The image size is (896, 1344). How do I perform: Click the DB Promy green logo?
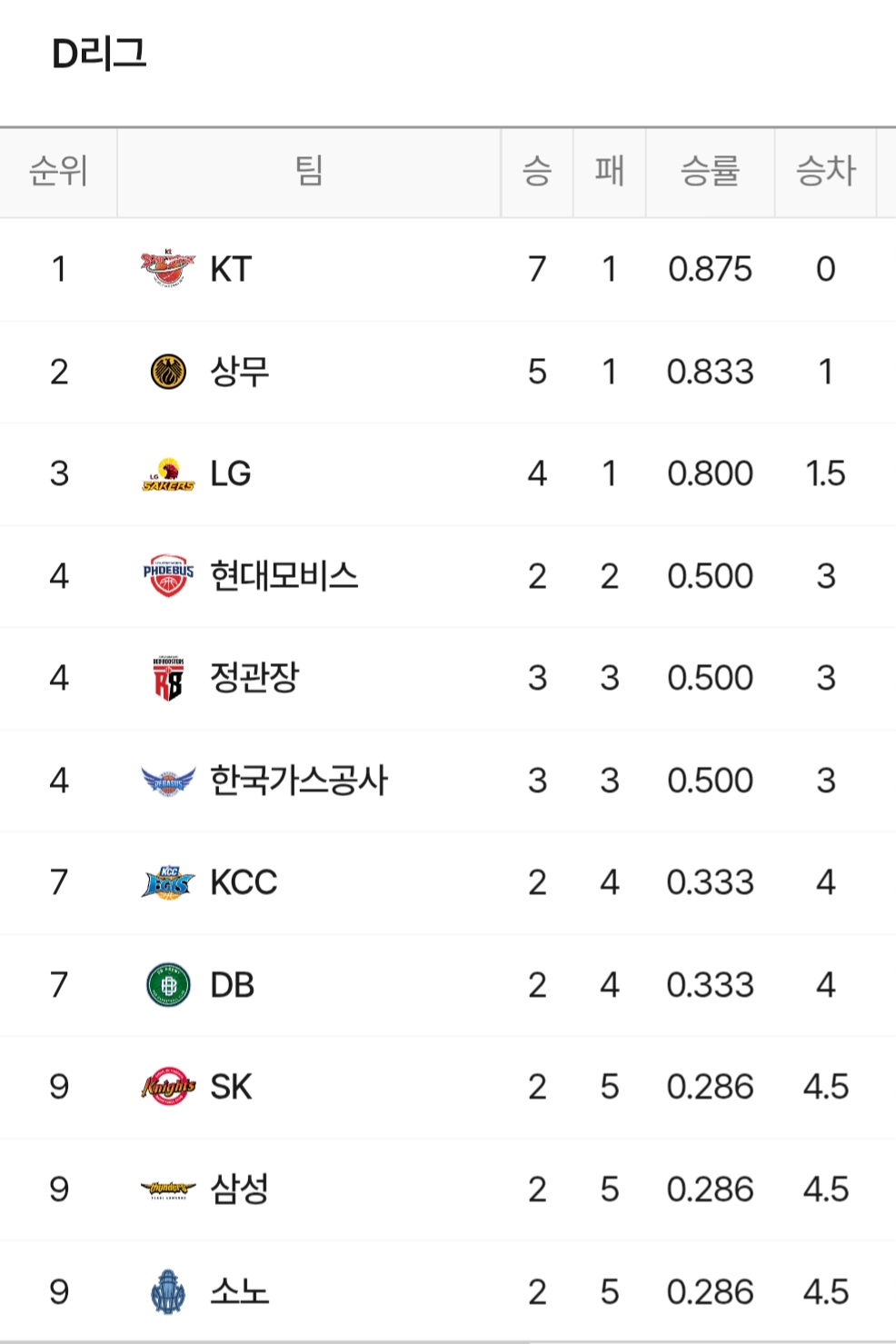tap(168, 985)
